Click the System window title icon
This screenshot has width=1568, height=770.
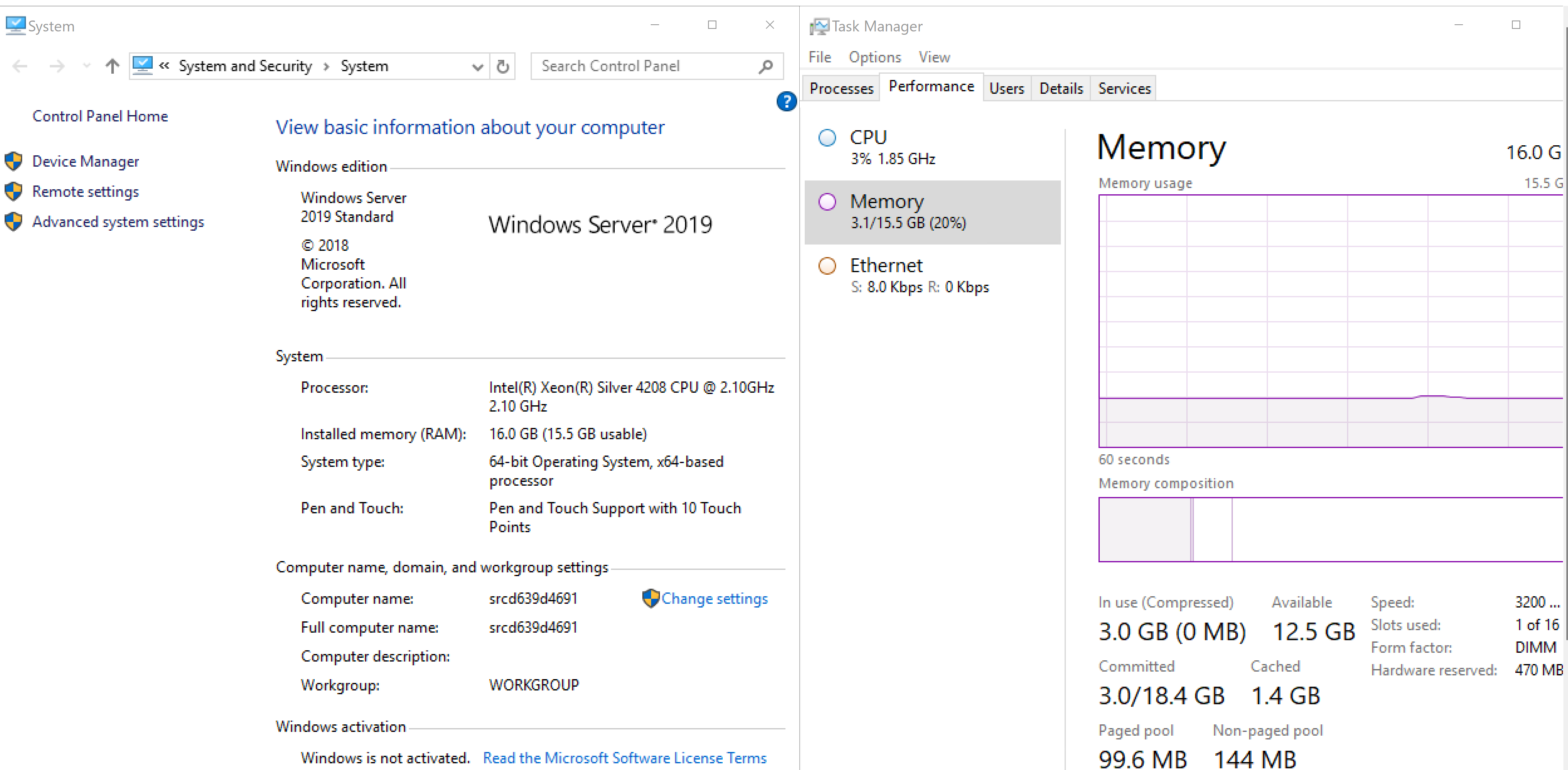16,26
